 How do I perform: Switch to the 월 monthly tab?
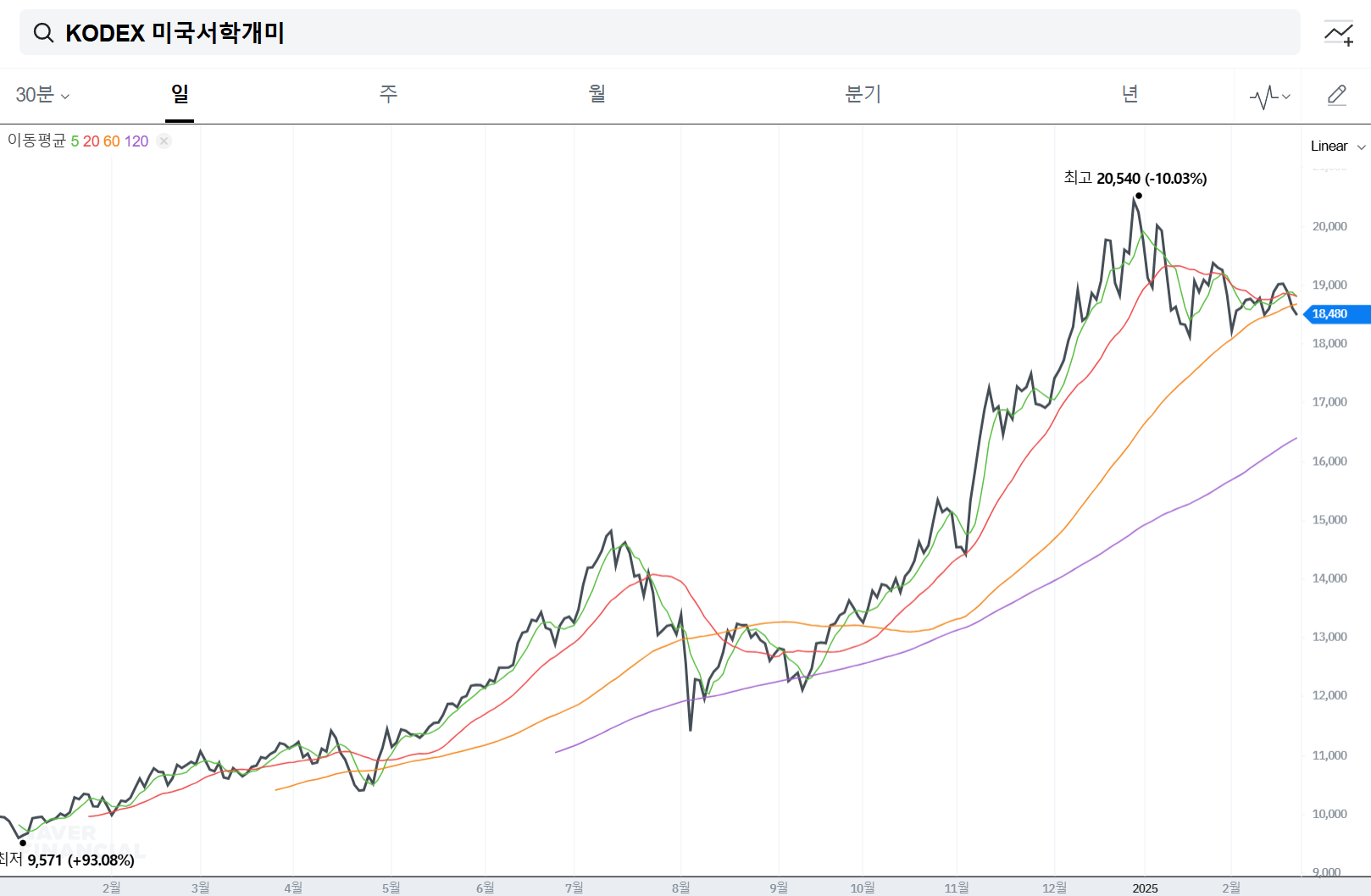point(597,94)
